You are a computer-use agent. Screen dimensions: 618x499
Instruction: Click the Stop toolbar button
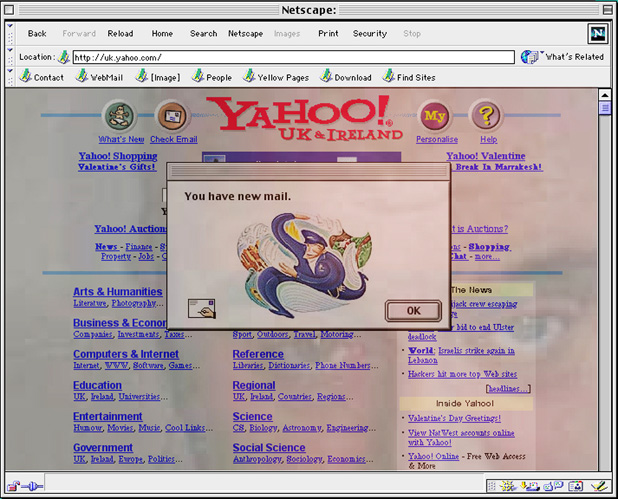click(412, 34)
